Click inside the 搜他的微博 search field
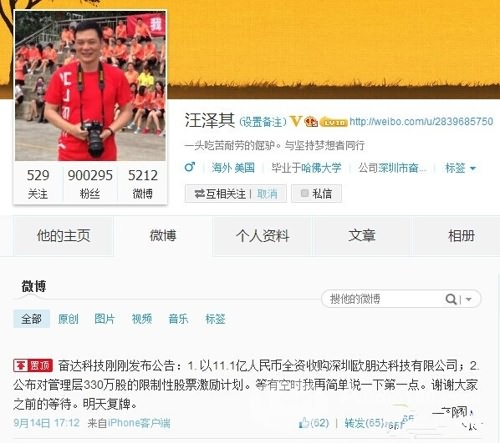500x443 pixels. 383,299
